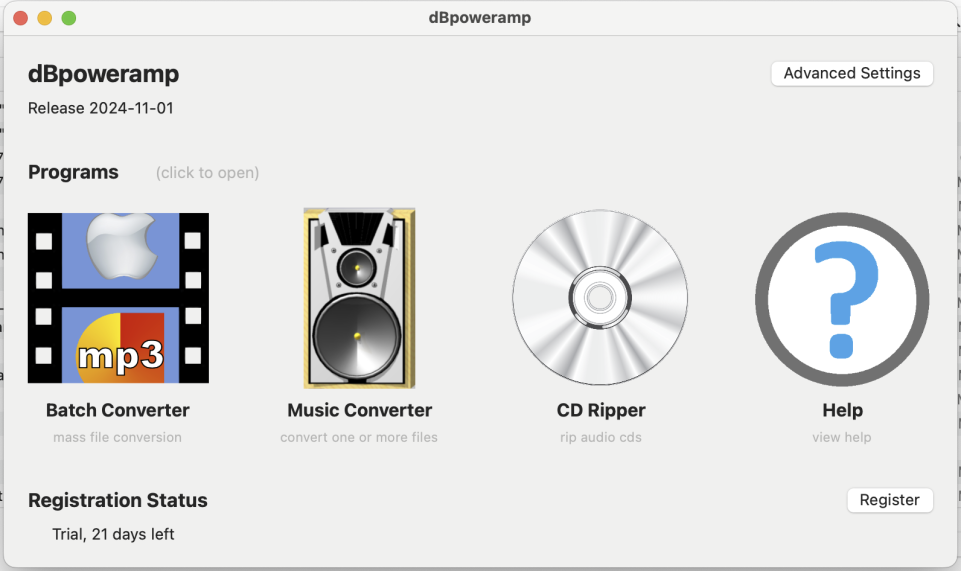Select the "rip audio cds" caption

(x=601, y=437)
